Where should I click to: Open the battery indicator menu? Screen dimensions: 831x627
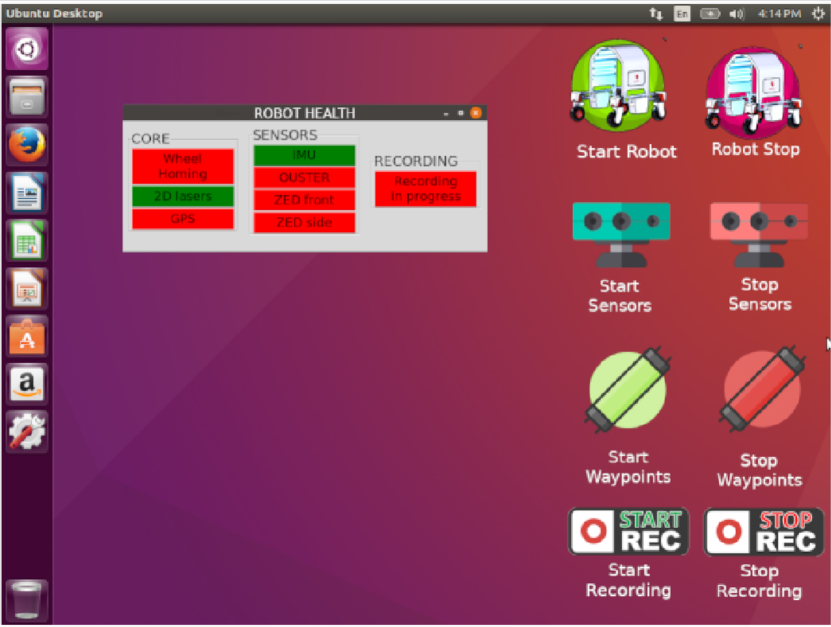click(710, 14)
